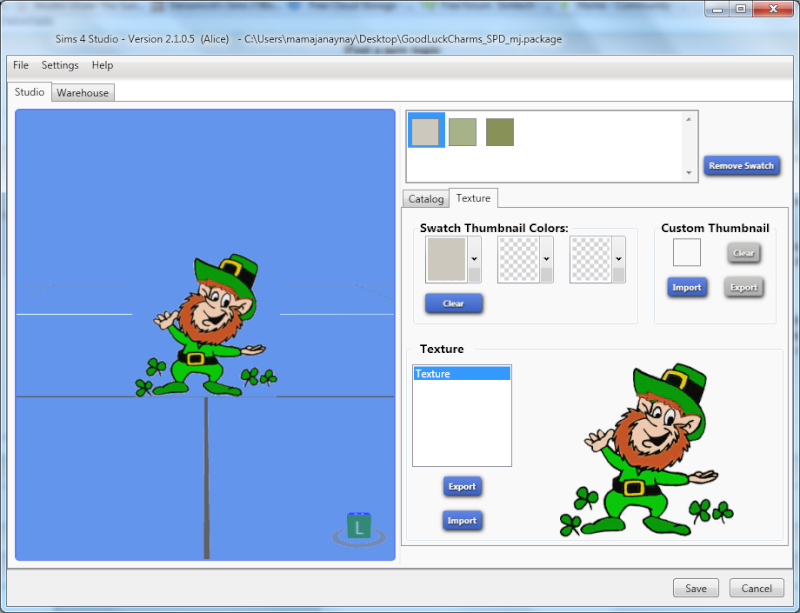Select the olive green swatch
The width and height of the screenshot is (800, 613).
[500, 132]
